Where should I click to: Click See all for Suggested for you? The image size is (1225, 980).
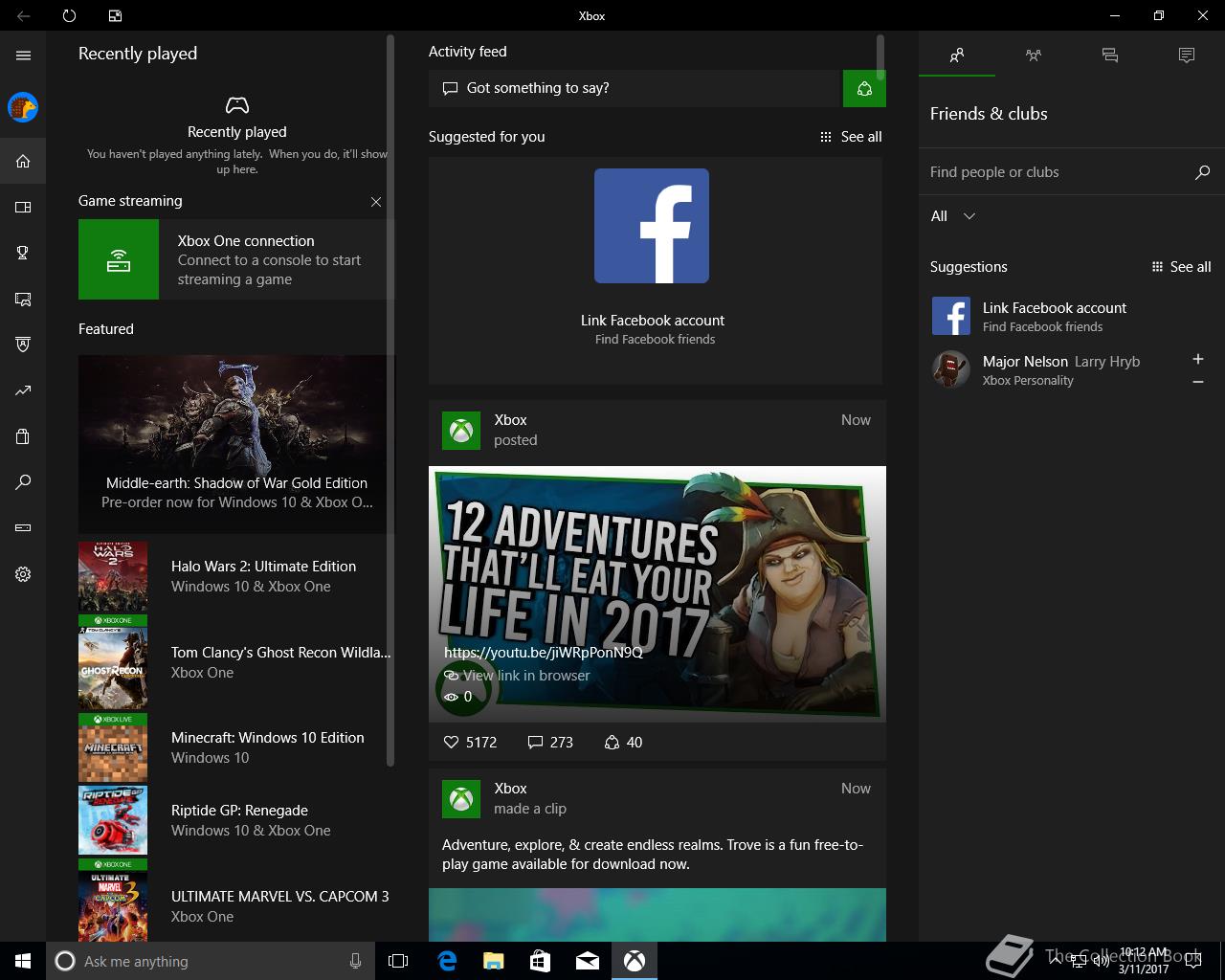click(851, 137)
